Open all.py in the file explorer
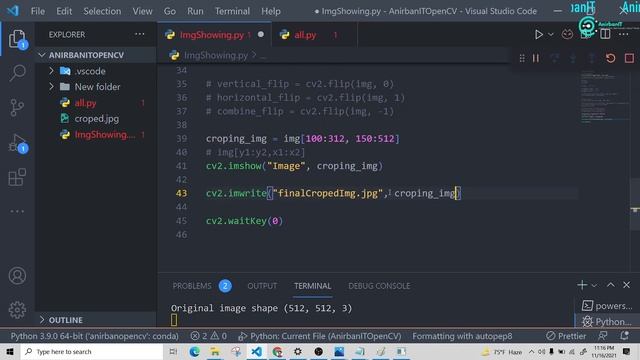Viewport: 640px width, 360px height. click(85, 103)
